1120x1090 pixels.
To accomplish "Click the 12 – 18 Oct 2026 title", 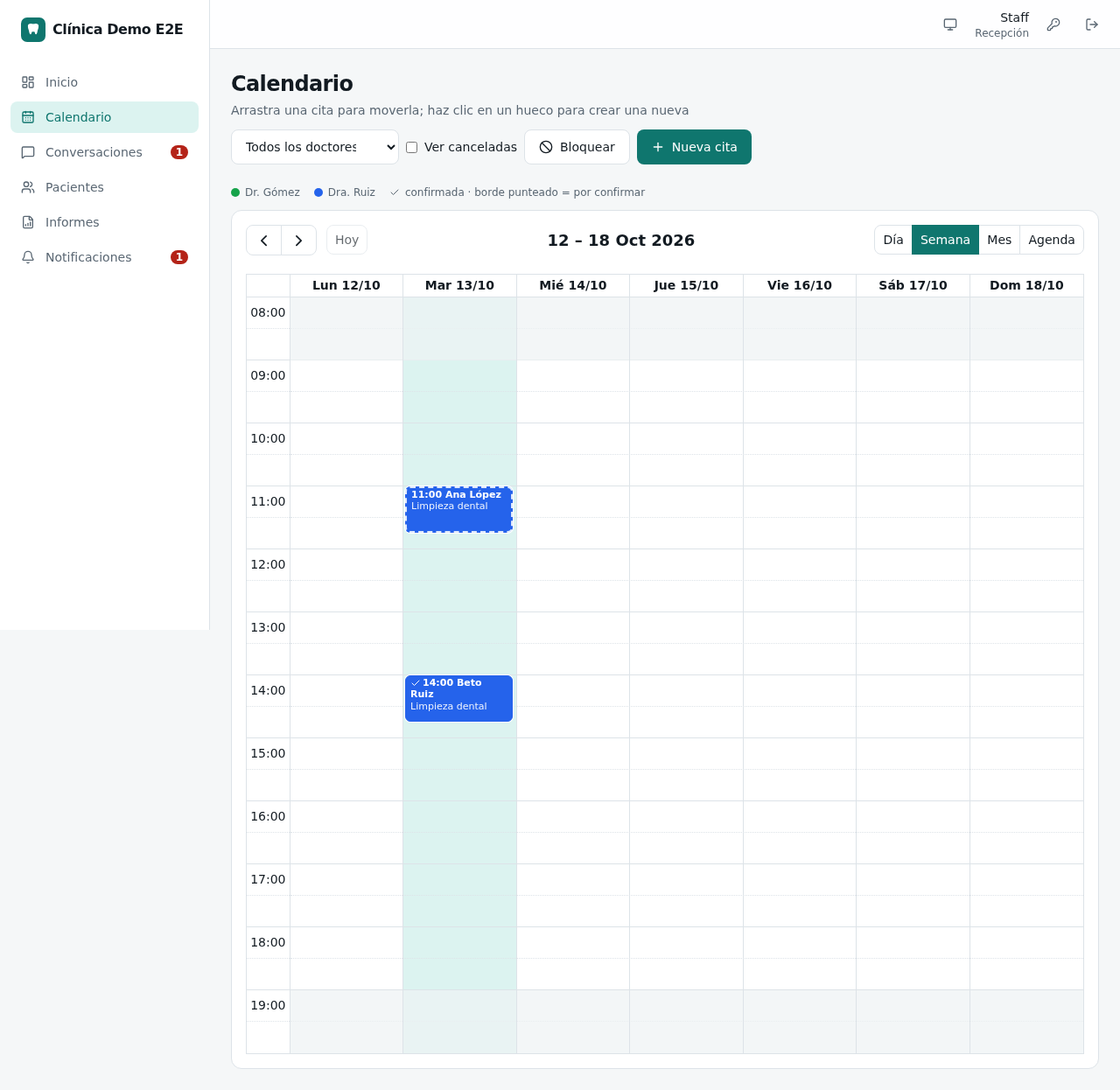I will (x=621, y=241).
